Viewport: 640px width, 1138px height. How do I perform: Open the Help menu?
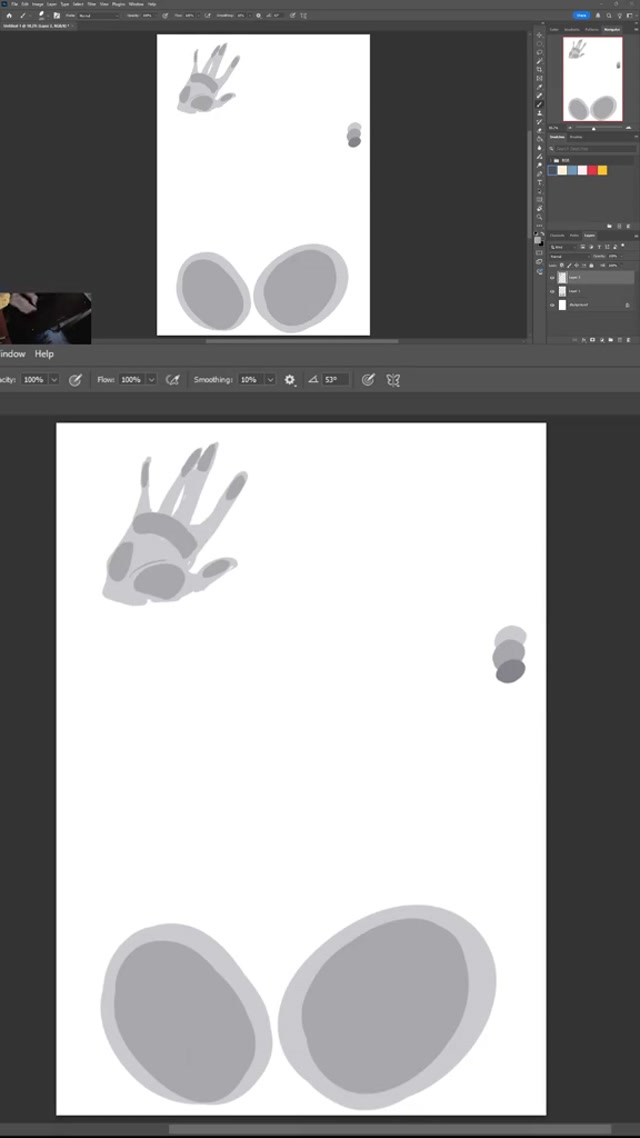tap(44, 354)
